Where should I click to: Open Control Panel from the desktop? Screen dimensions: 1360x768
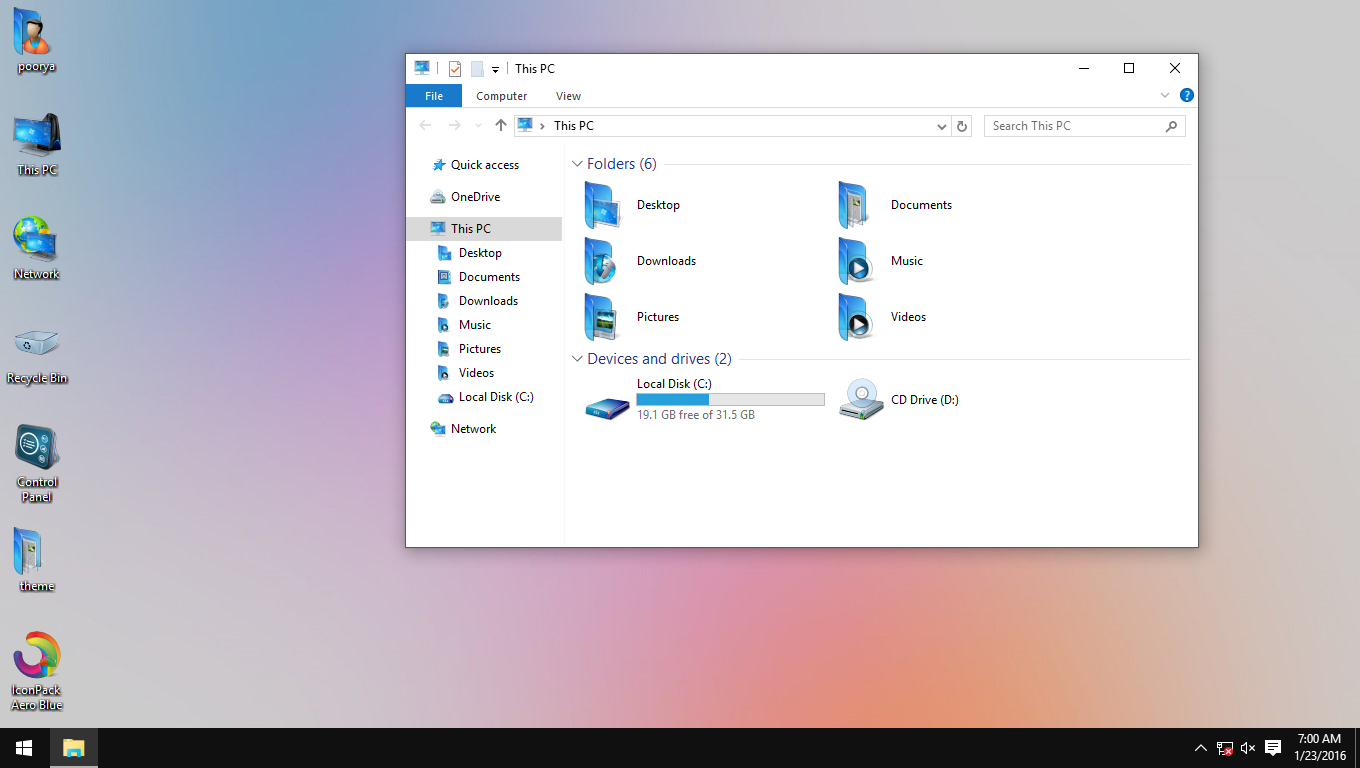(x=36, y=447)
